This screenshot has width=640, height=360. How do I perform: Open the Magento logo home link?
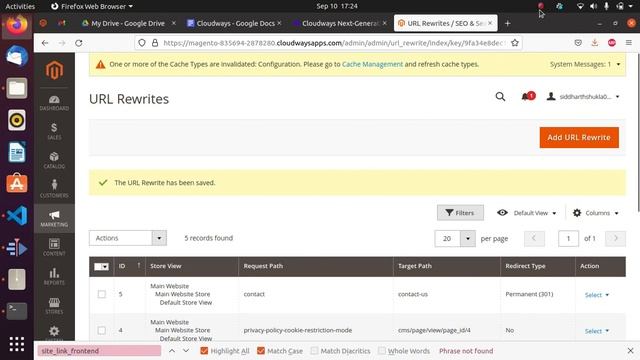(x=54, y=70)
